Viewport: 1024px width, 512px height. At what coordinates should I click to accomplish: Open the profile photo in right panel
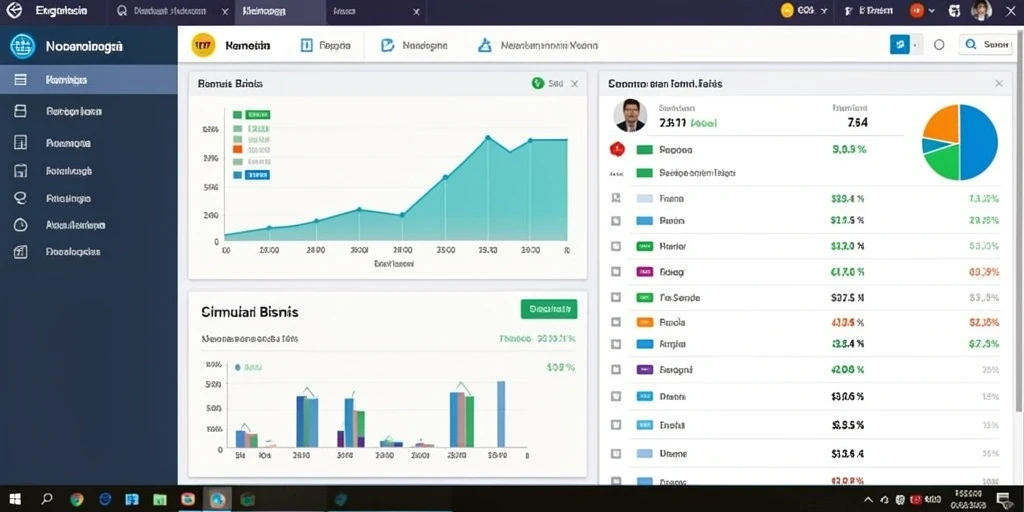pos(630,116)
